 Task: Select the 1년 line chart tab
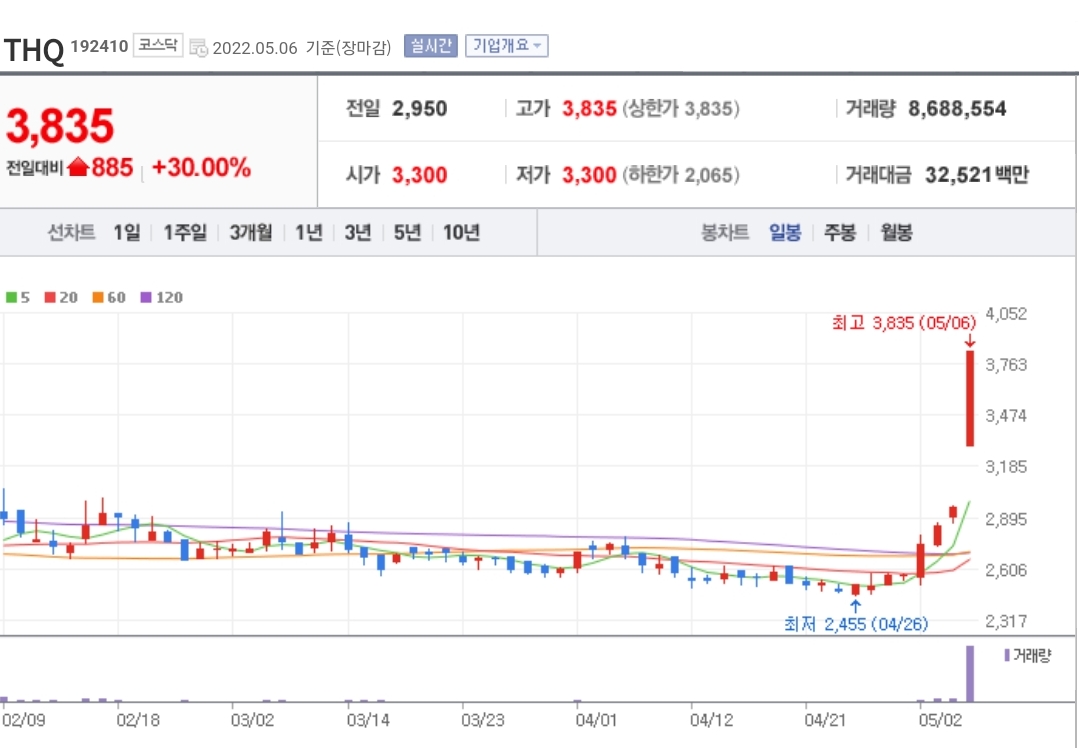pyautogui.click(x=309, y=233)
